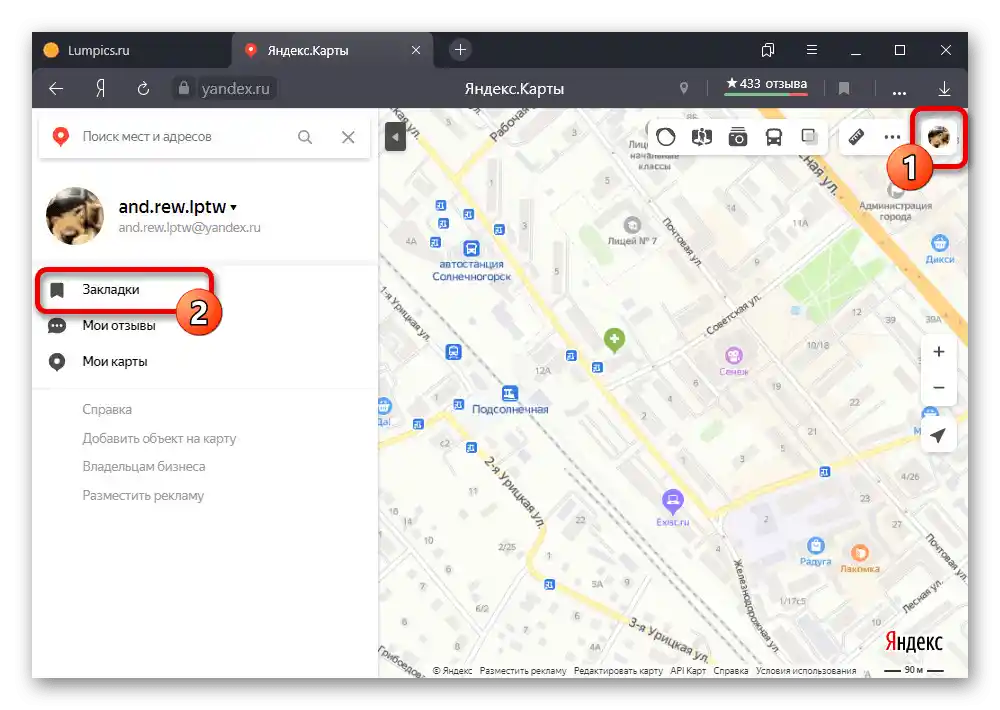Close the Яндекс.Карты tab
The height and width of the screenshot is (710, 1000).
pyautogui.click(x=416, y=50)
